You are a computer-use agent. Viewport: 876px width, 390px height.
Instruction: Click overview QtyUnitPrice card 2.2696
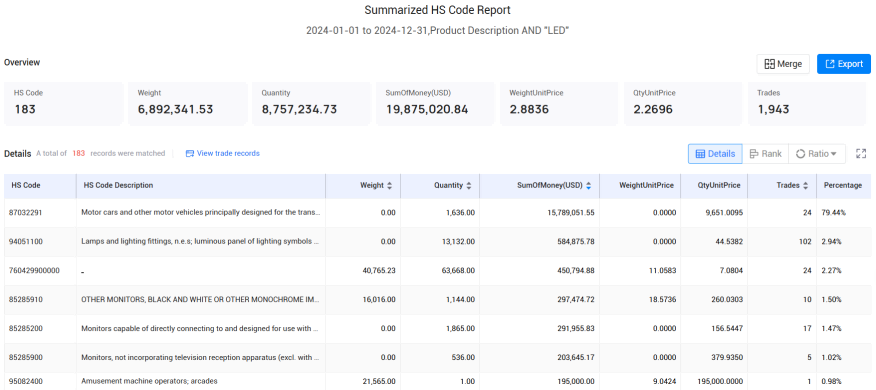click(683, 103)
